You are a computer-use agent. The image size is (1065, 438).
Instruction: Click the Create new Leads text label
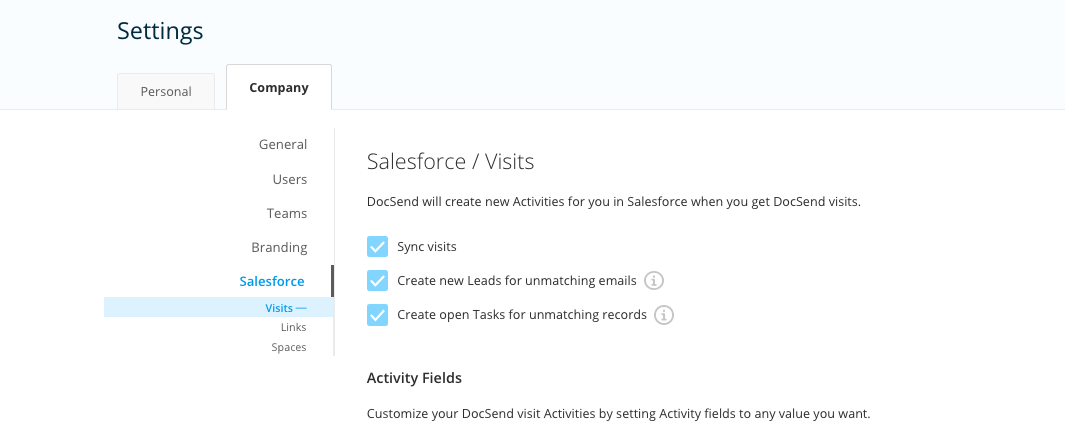[516, 280]
